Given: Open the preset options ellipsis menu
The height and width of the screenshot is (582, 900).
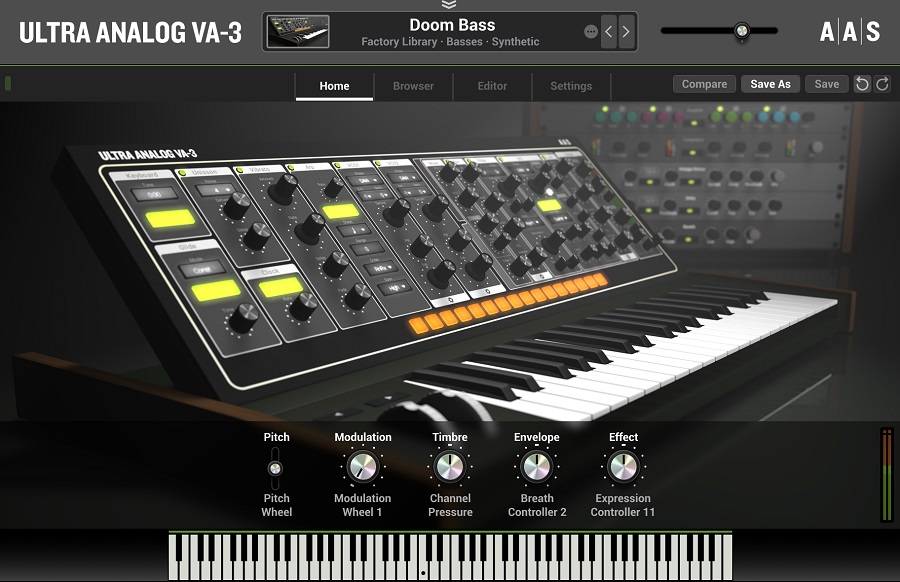Looking at the screenshot, I should (x=590, y=32).
